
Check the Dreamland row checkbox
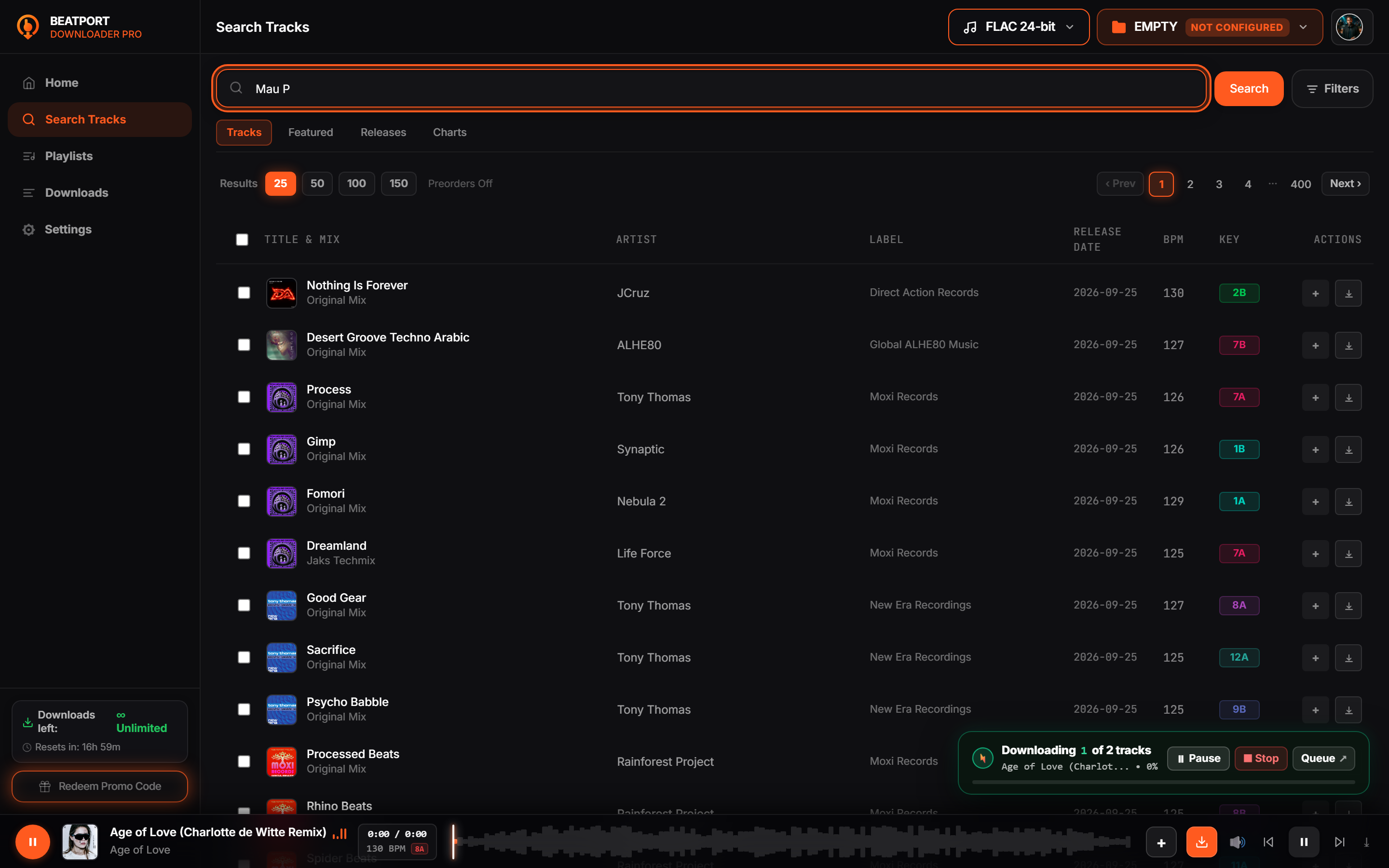pyautogui.click(x=244, y=554)
